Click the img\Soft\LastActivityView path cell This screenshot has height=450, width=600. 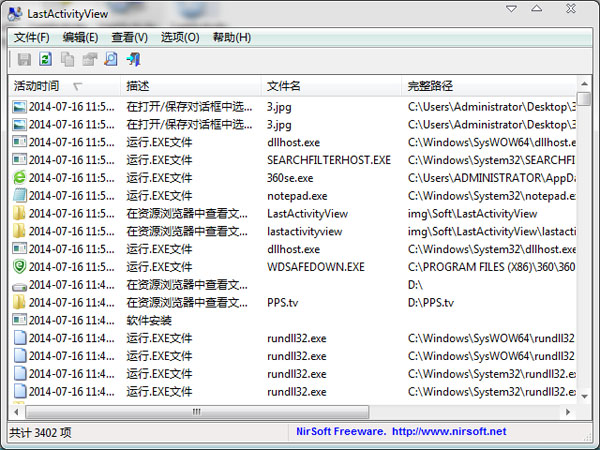click(x=472, y=214)
